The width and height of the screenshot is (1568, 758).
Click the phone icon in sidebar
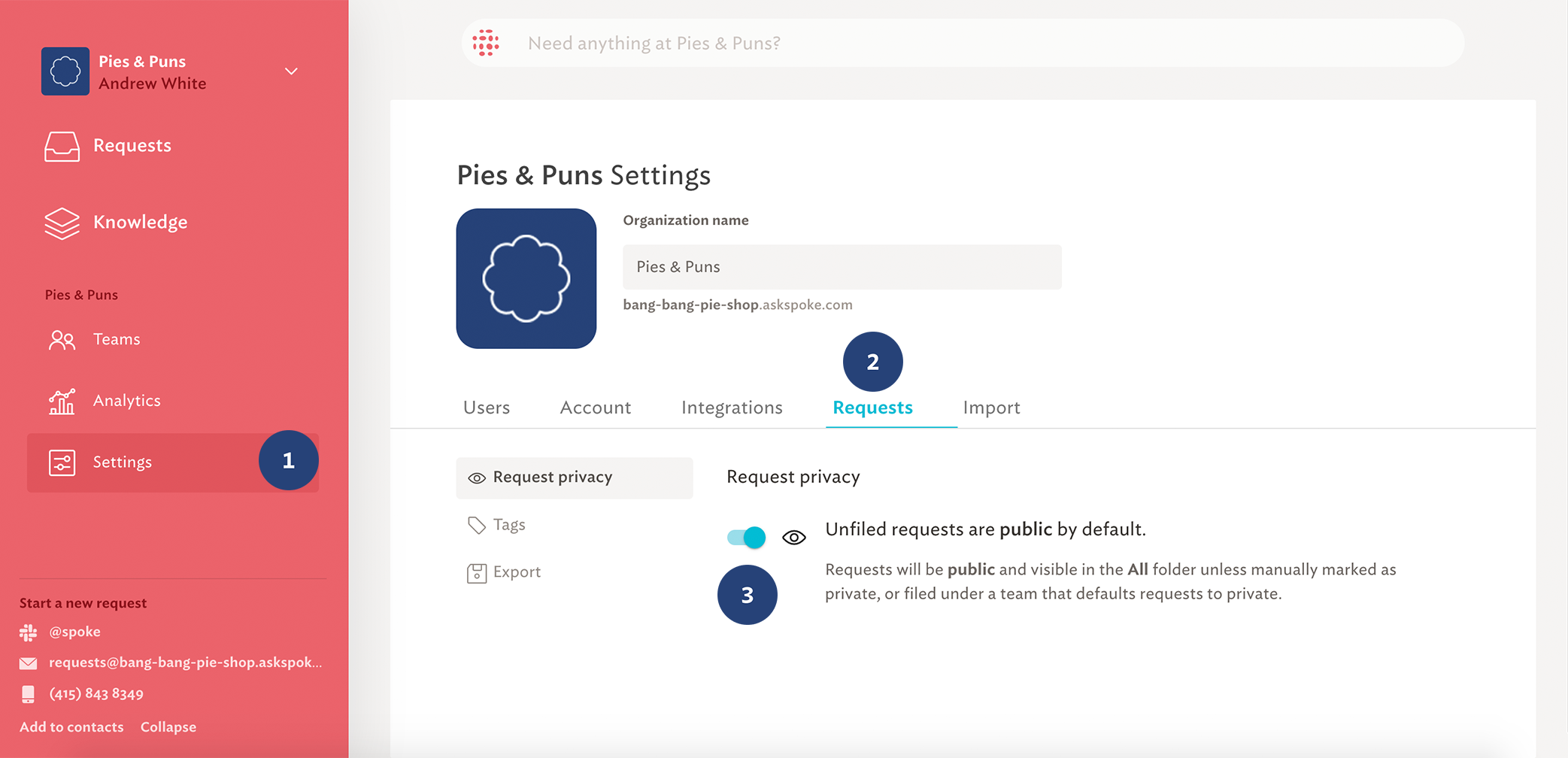(28, 694)
